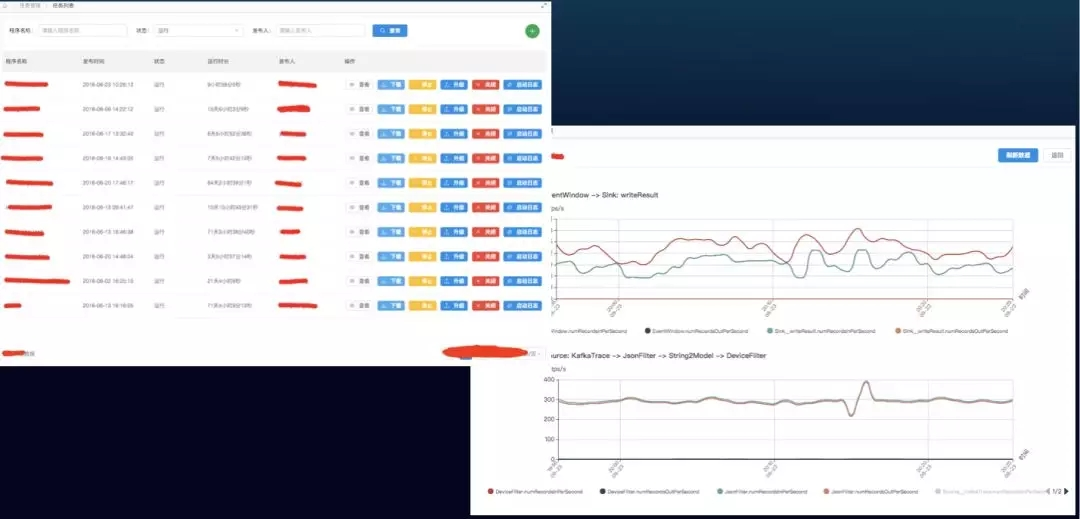Click the program name input field

83,30
